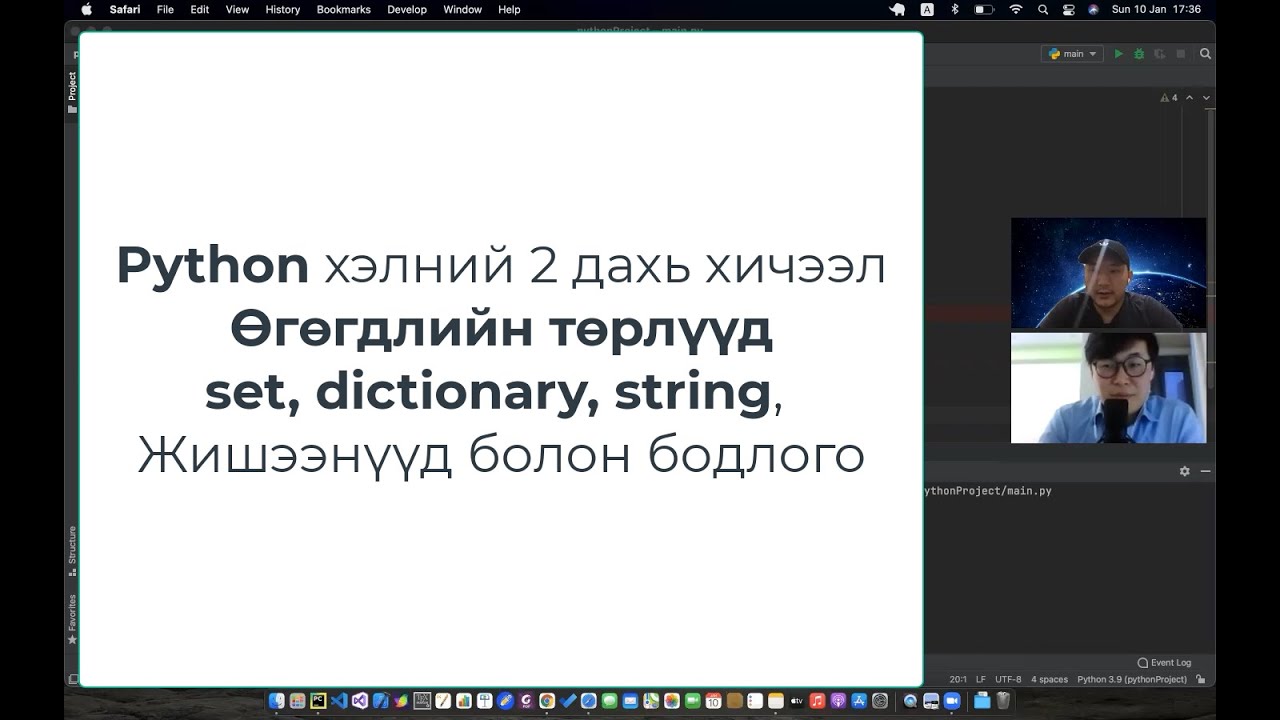Open the Edit menu
The image size is (1280, 720).
click(x=200, y=9)
